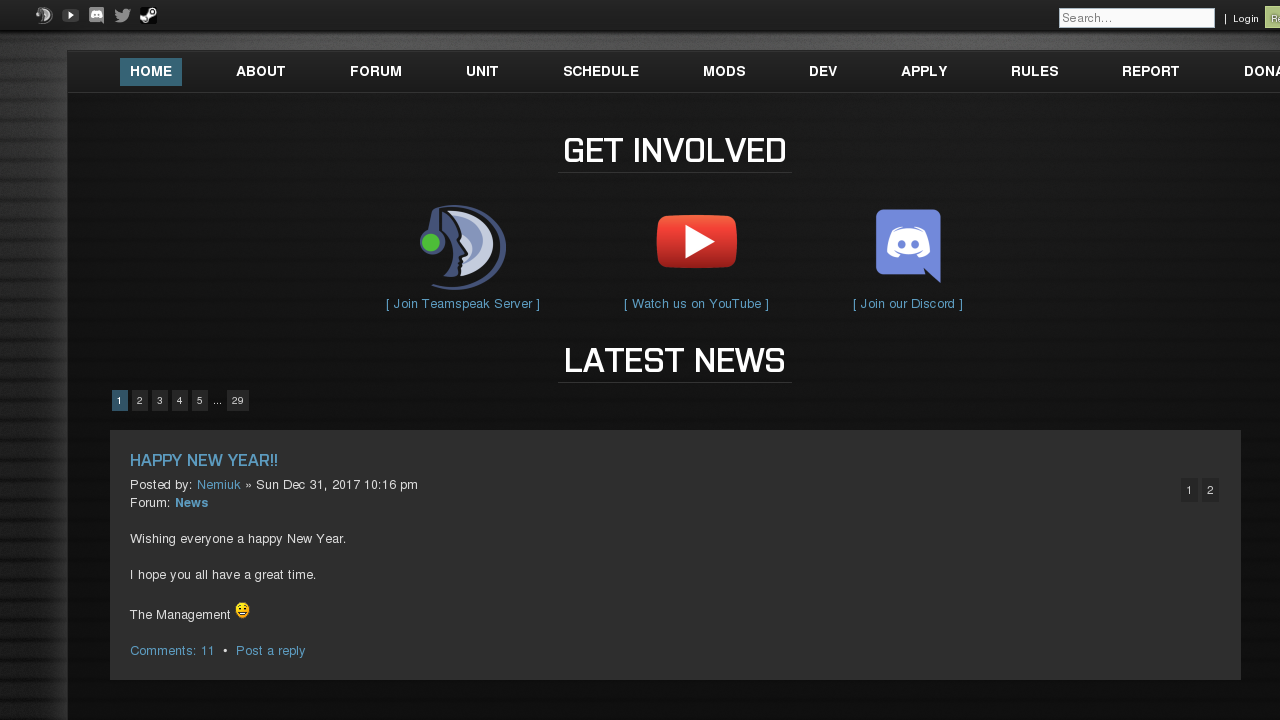Click the large Discord logo

coord(908,246)
